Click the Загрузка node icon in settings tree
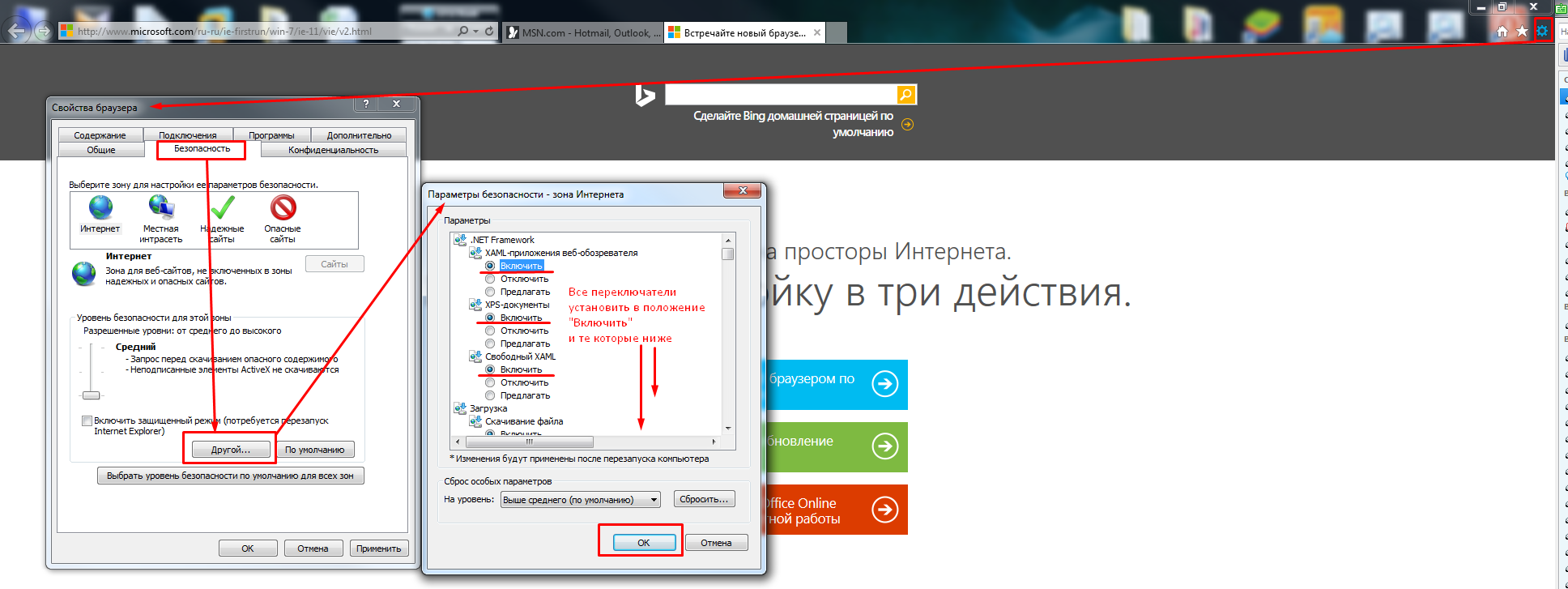This screenshot has height=589, width=1568. click(460, 408)
